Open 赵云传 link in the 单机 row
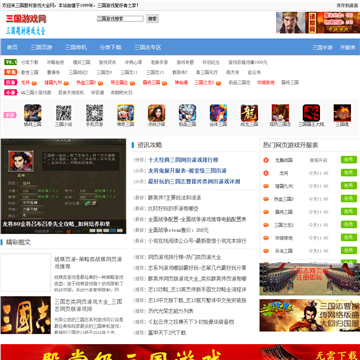Viewport: 360px width, 360px height. click(x=254, y=72)
